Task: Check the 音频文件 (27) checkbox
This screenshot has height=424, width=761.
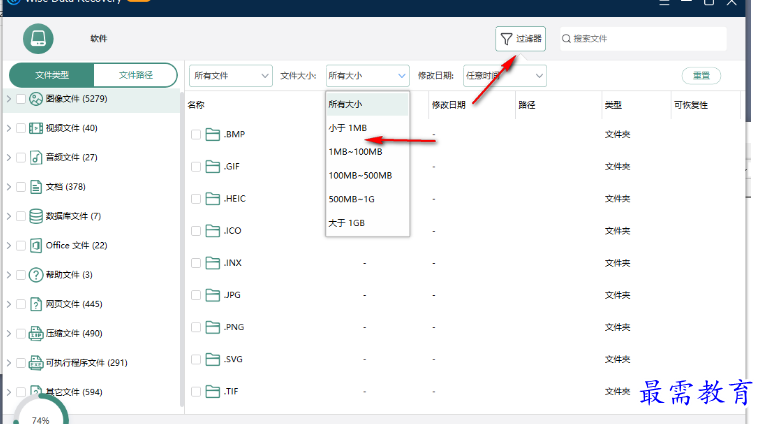Action: click(21, 158)
